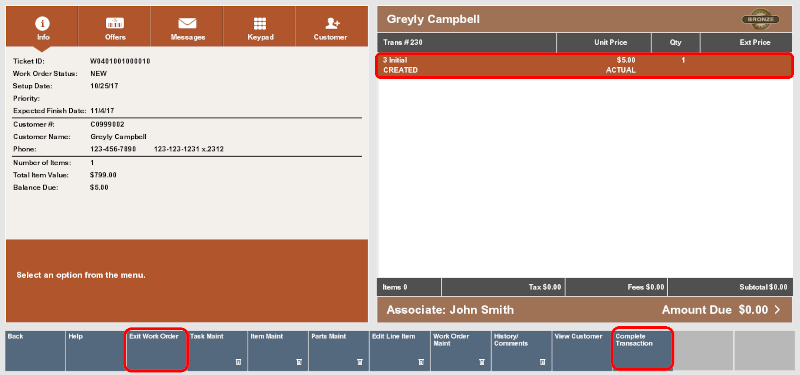The image size is (800, 375).
Task: Click the Greyly Campbell customer header
Action: click(x=433, y=19)
